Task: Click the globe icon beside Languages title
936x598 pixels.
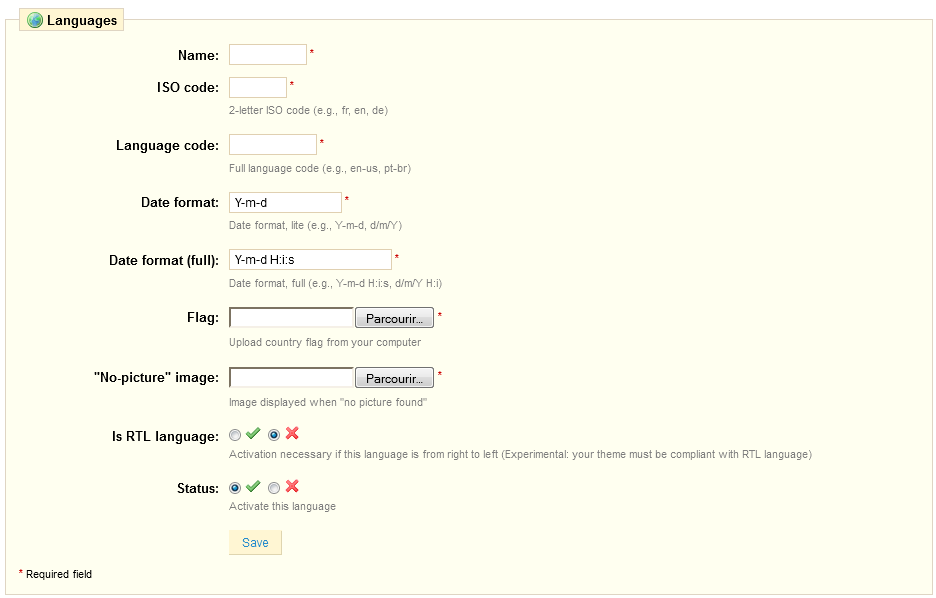Action: pyautogui.click(x=35, y=20)
